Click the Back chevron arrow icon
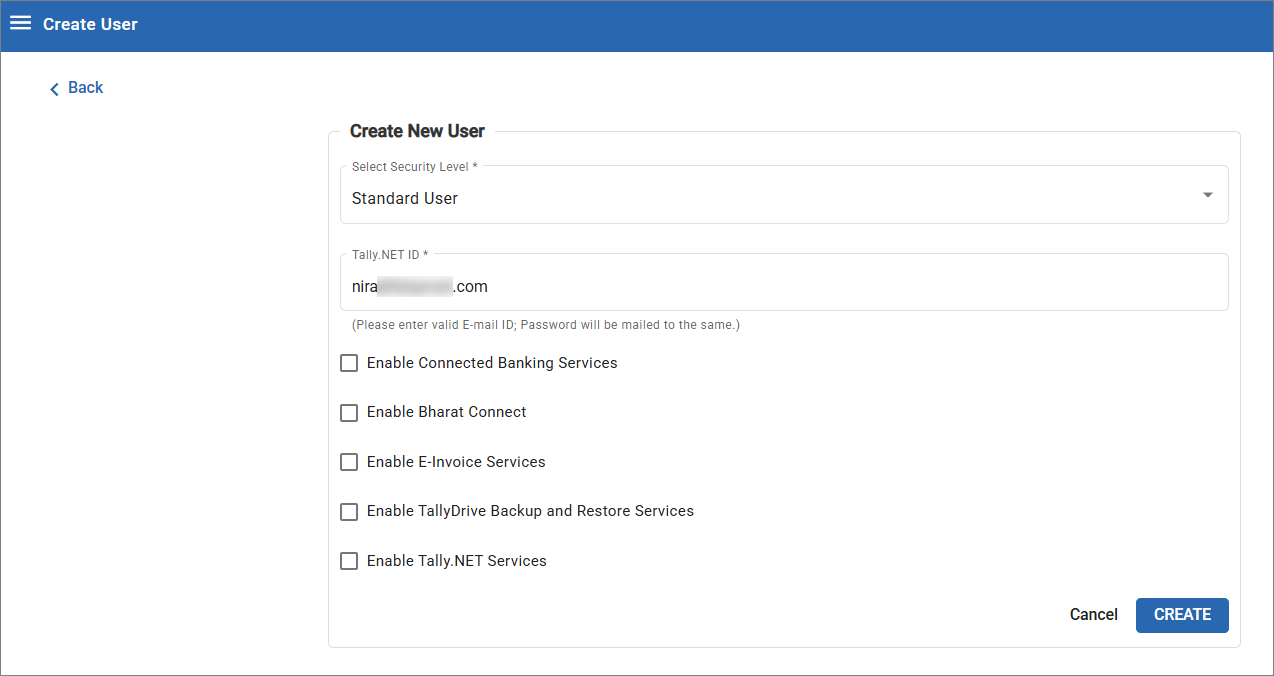 [54, 89]
